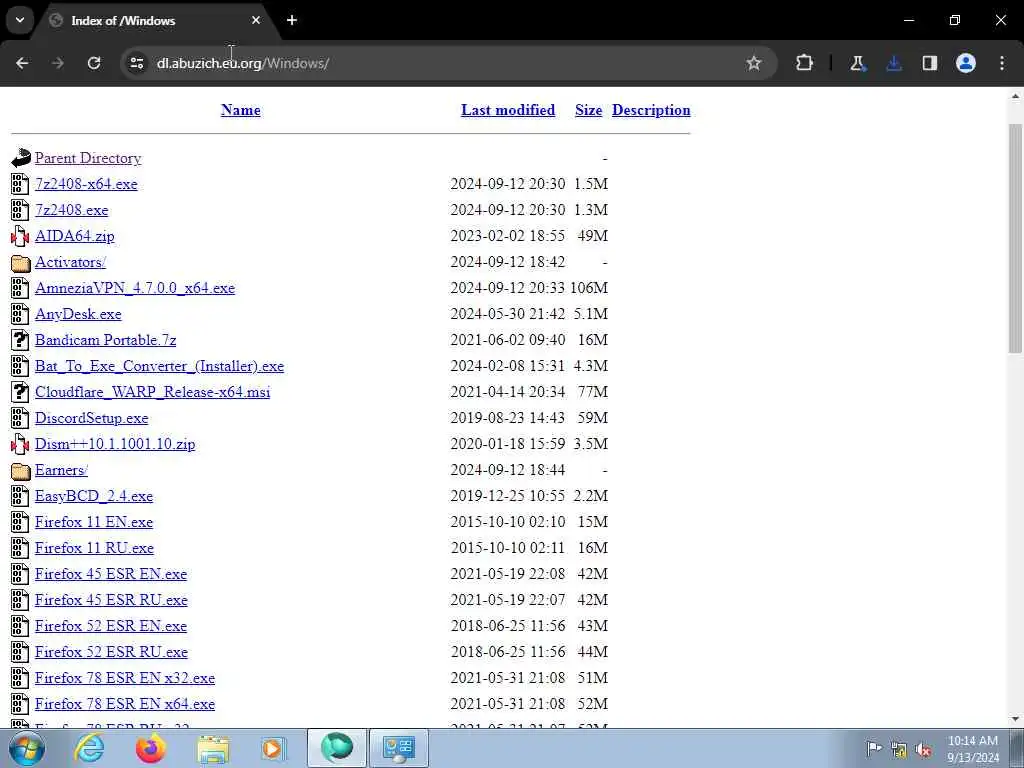Click the back-arrow icon beside Parent Directory
1024x768 pixels.
(21, 157)
